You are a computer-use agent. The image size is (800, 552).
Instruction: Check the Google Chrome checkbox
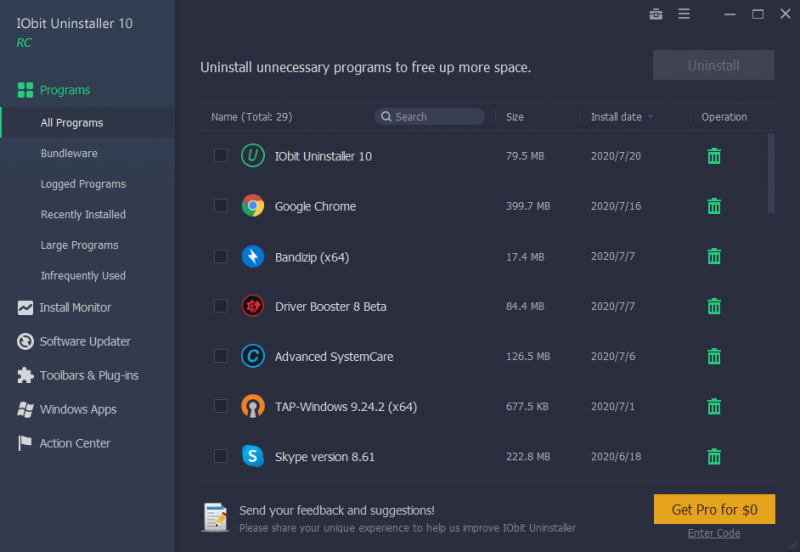(x=220, y=206)
